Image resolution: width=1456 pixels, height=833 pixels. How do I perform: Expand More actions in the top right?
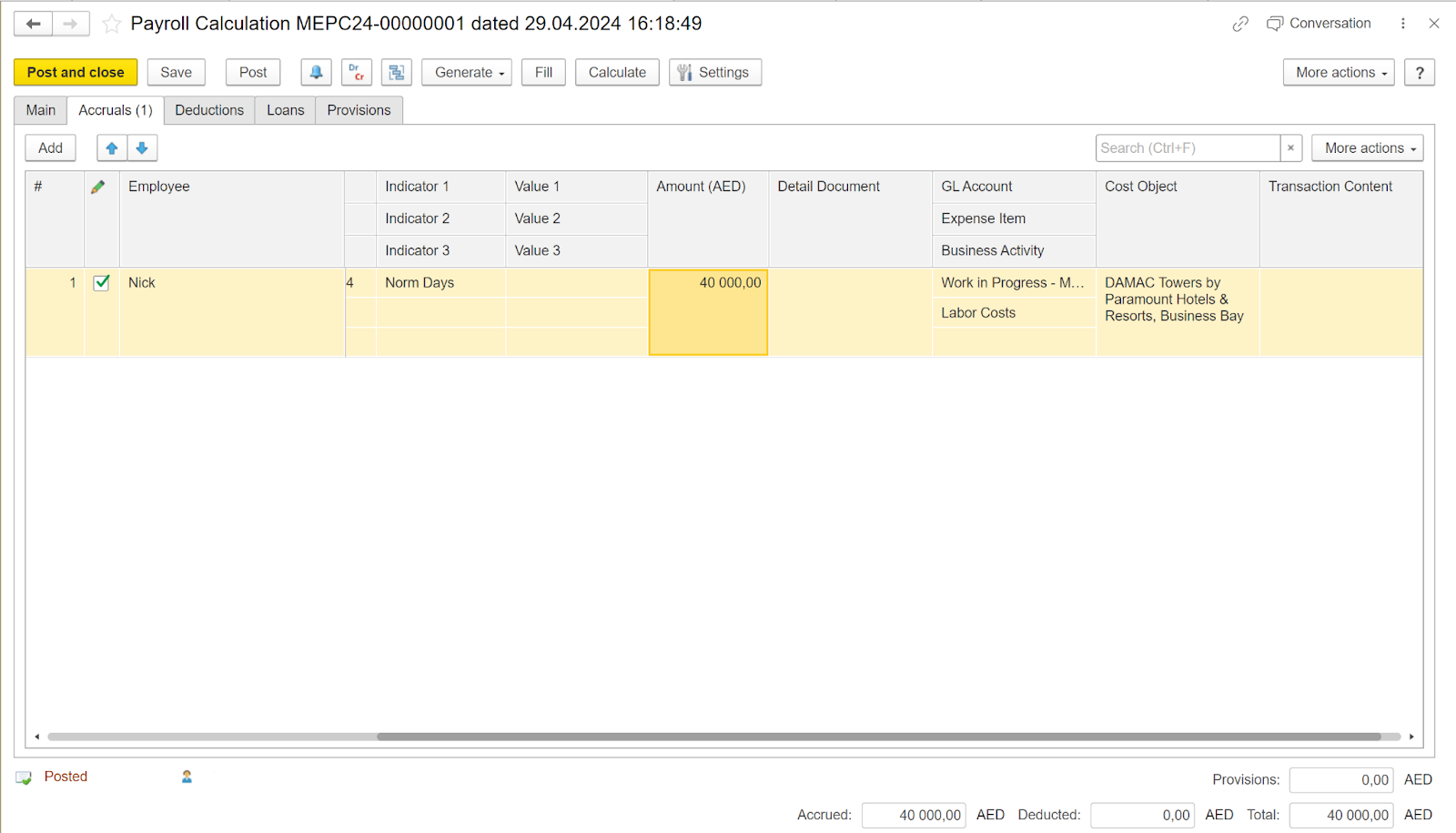coord(1338,72)
